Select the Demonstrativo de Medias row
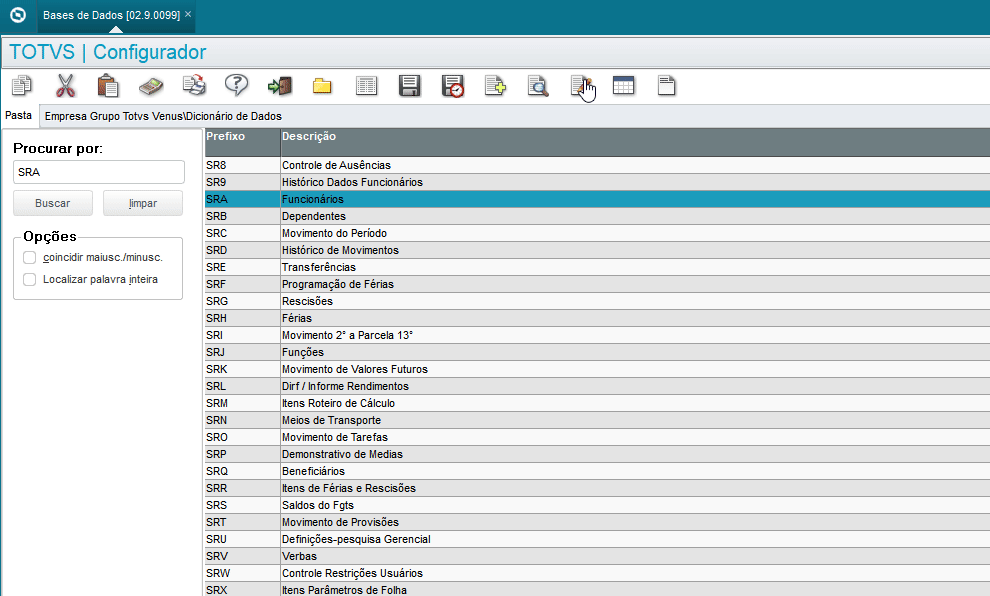 [597, 455]
